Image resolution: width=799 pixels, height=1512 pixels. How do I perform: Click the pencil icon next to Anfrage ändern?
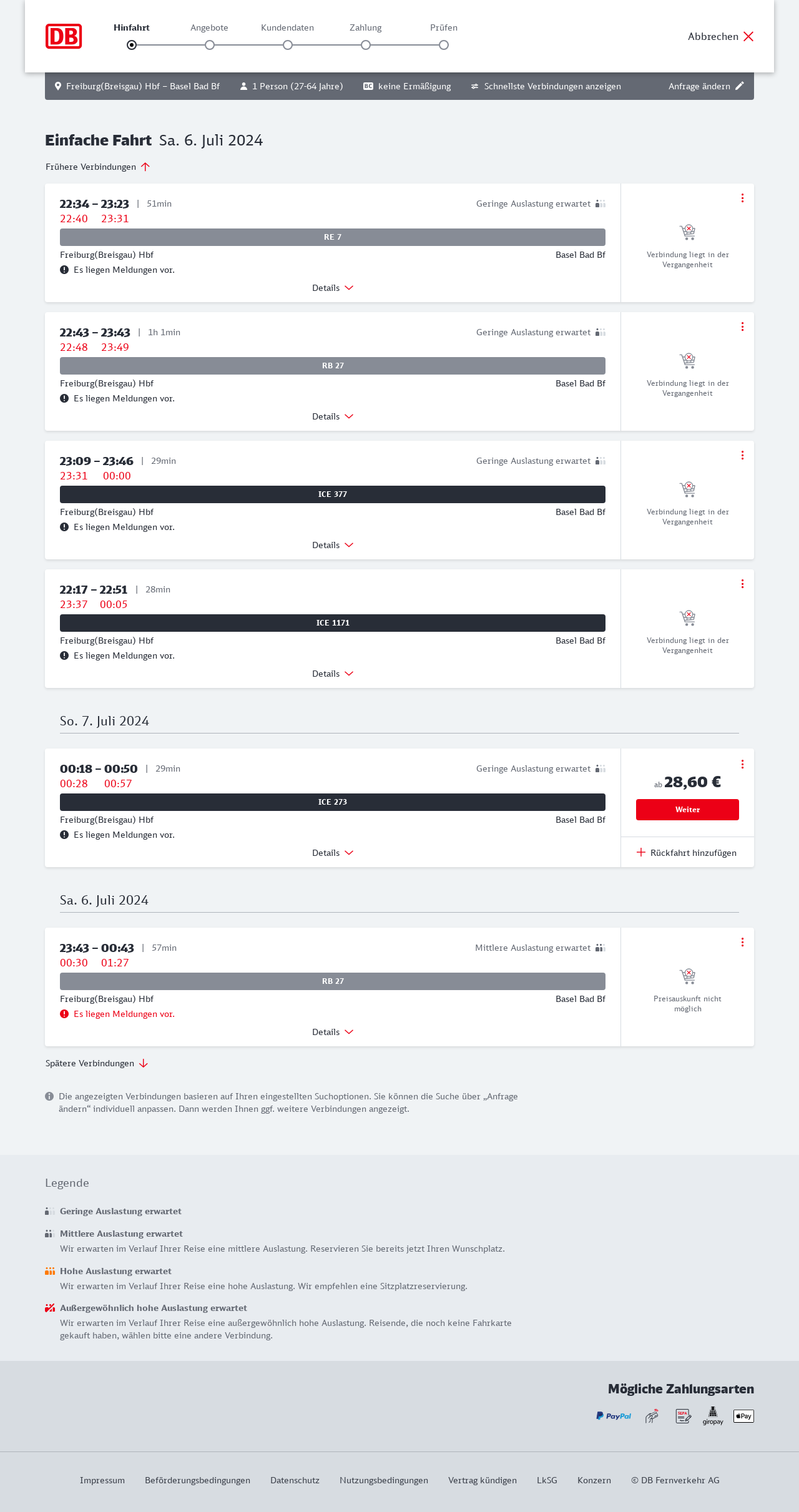[x=740, y=86]
